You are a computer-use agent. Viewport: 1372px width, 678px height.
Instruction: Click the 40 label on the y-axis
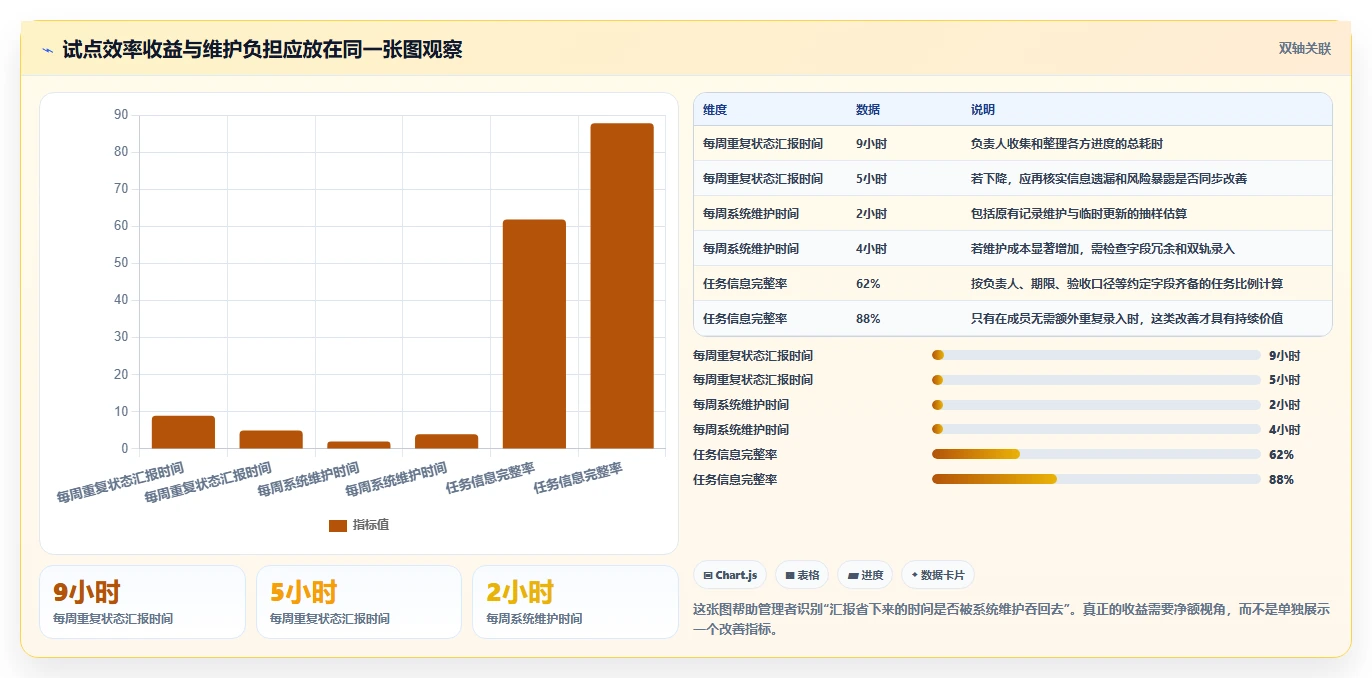click(121, 300)
